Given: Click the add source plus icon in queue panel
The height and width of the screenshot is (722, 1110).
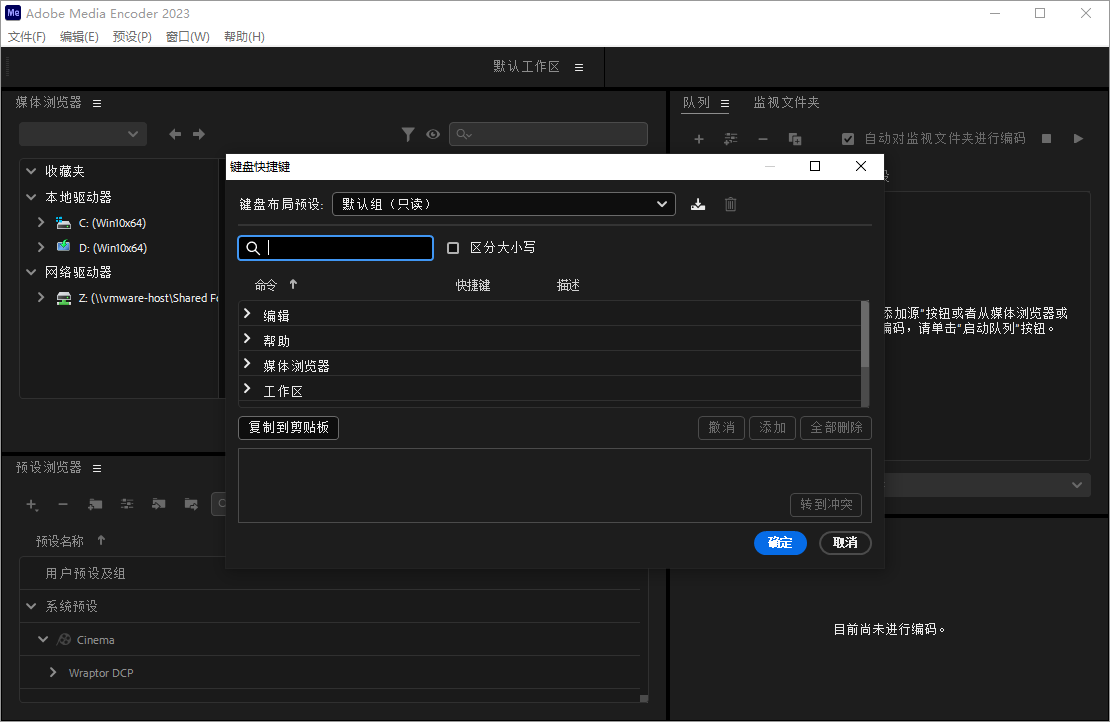Looking at the screenshot, I should pyautogui.click(x=698, y=139).
